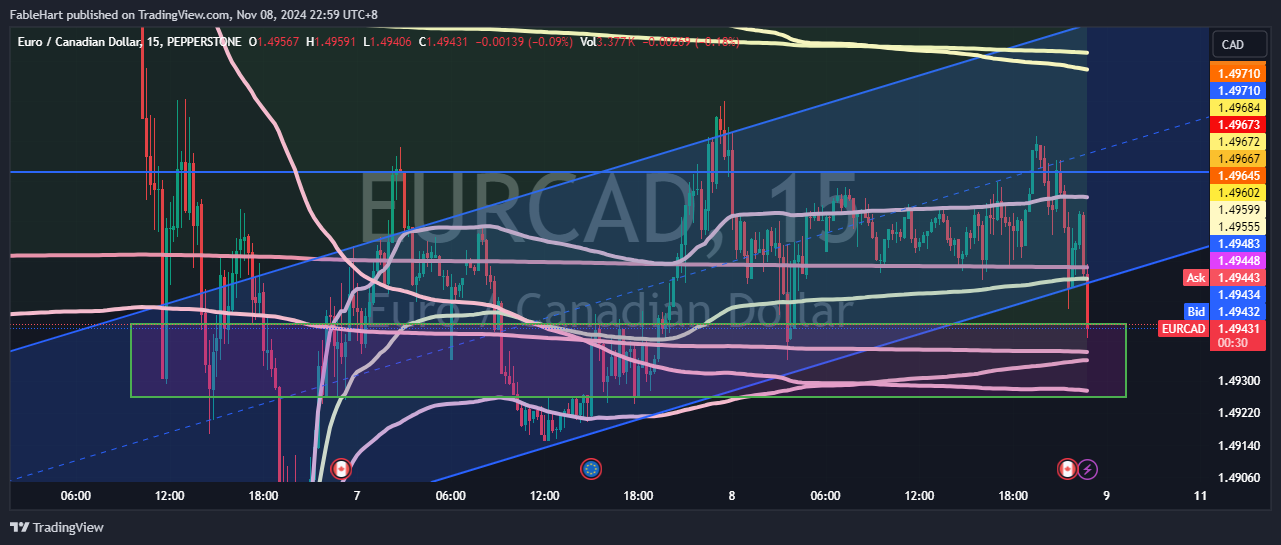Click the 1.49555 price label
This screenshot has width=1281, height=545.
click(1240, 226)
